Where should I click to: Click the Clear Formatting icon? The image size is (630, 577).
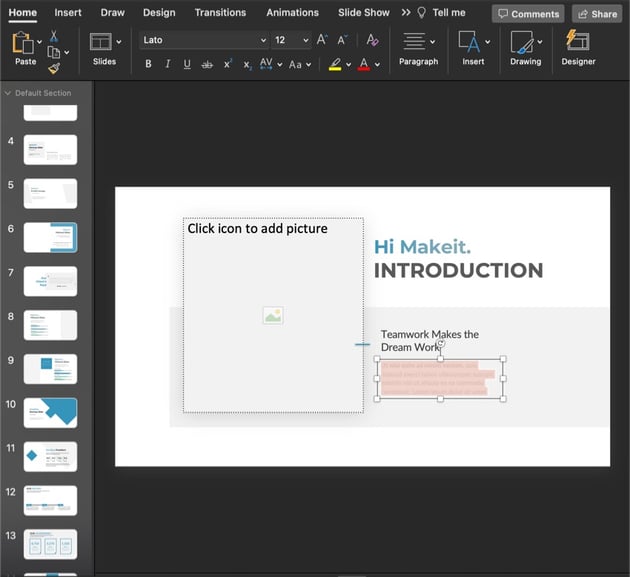tap(373, 40)
